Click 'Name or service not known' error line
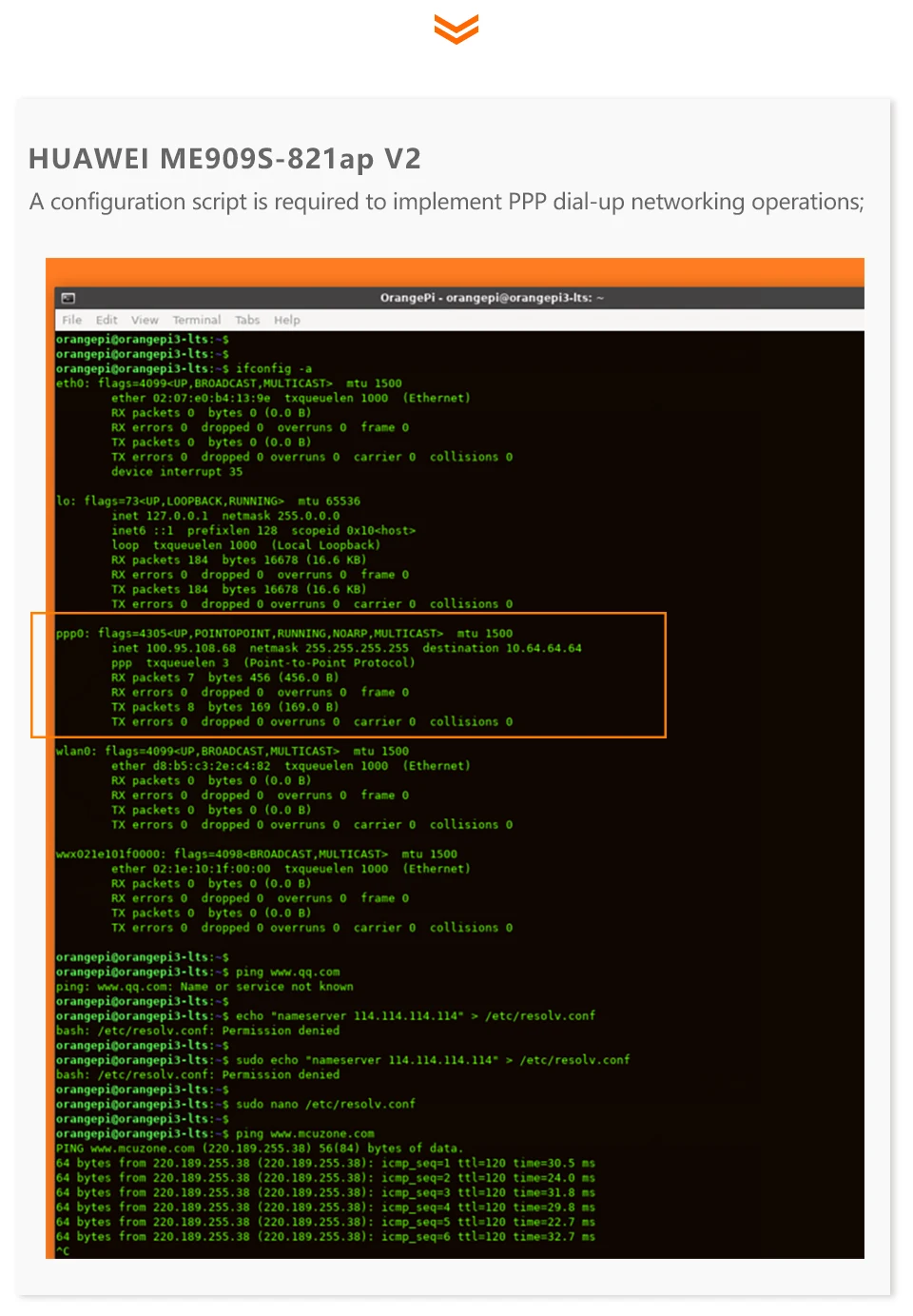The image size is (913, 1316). 204,987
